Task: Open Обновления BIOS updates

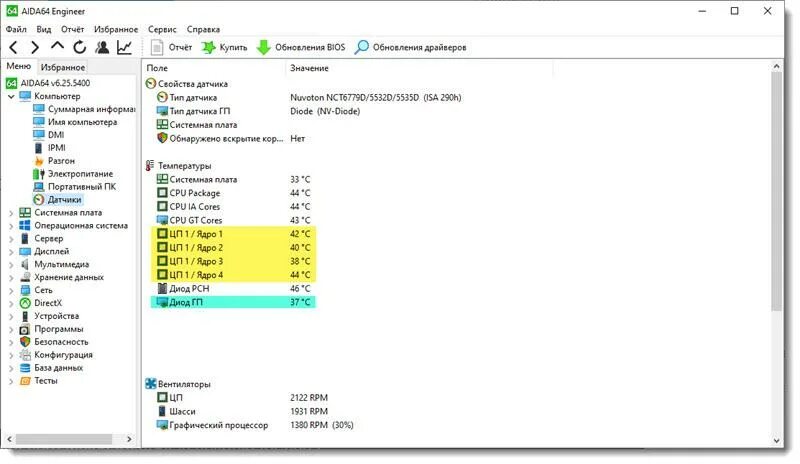Action: 301,47
